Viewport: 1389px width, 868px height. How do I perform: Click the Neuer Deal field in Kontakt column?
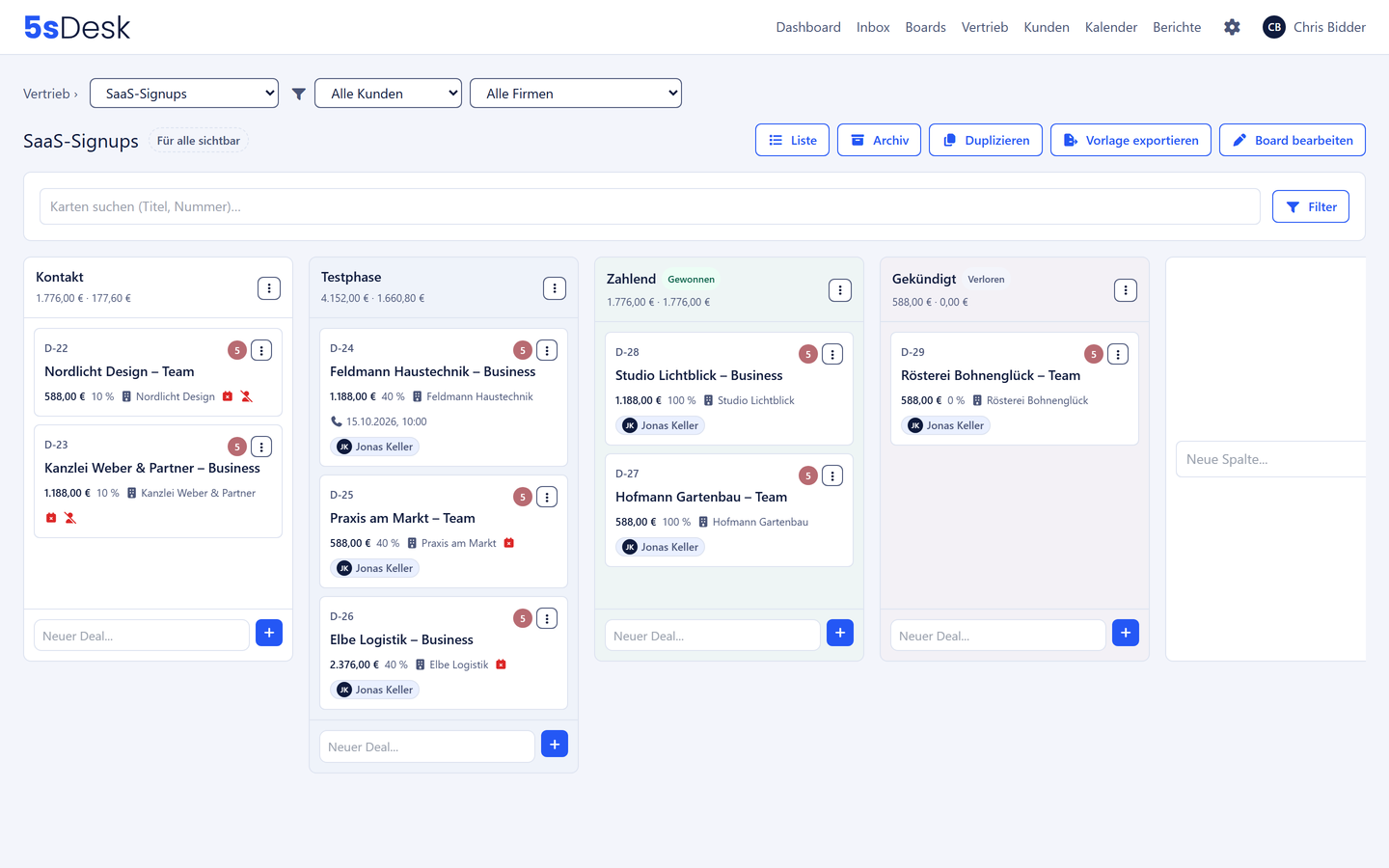142,636
